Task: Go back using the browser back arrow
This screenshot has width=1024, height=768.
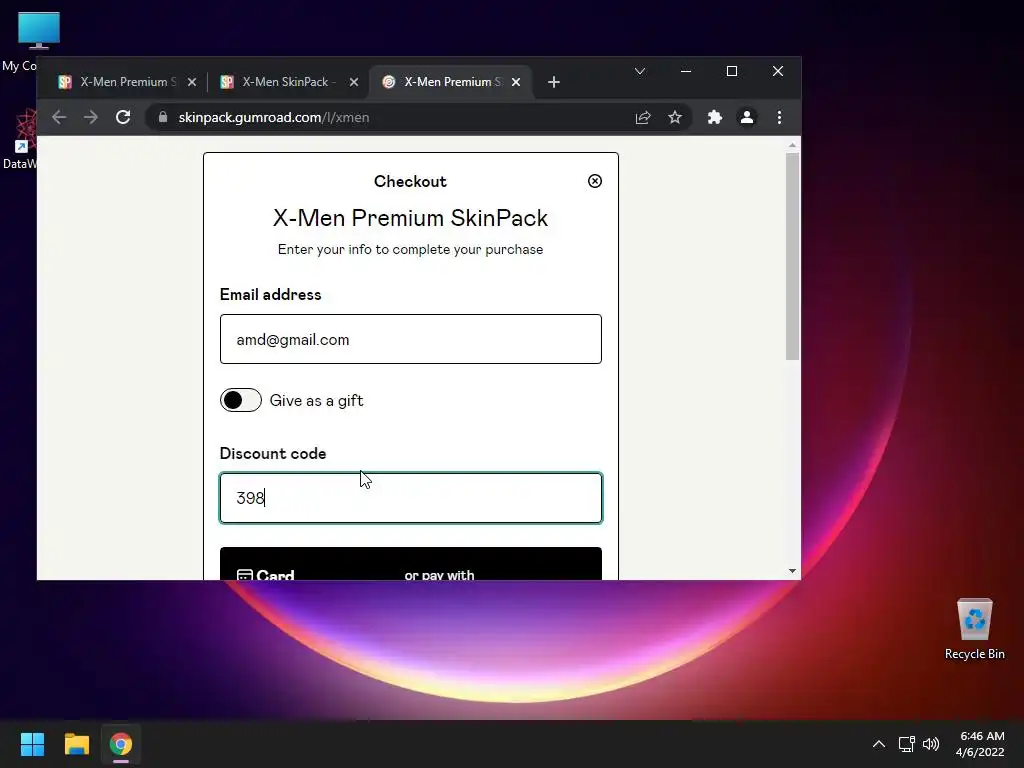Action: (x=59, y=117)
